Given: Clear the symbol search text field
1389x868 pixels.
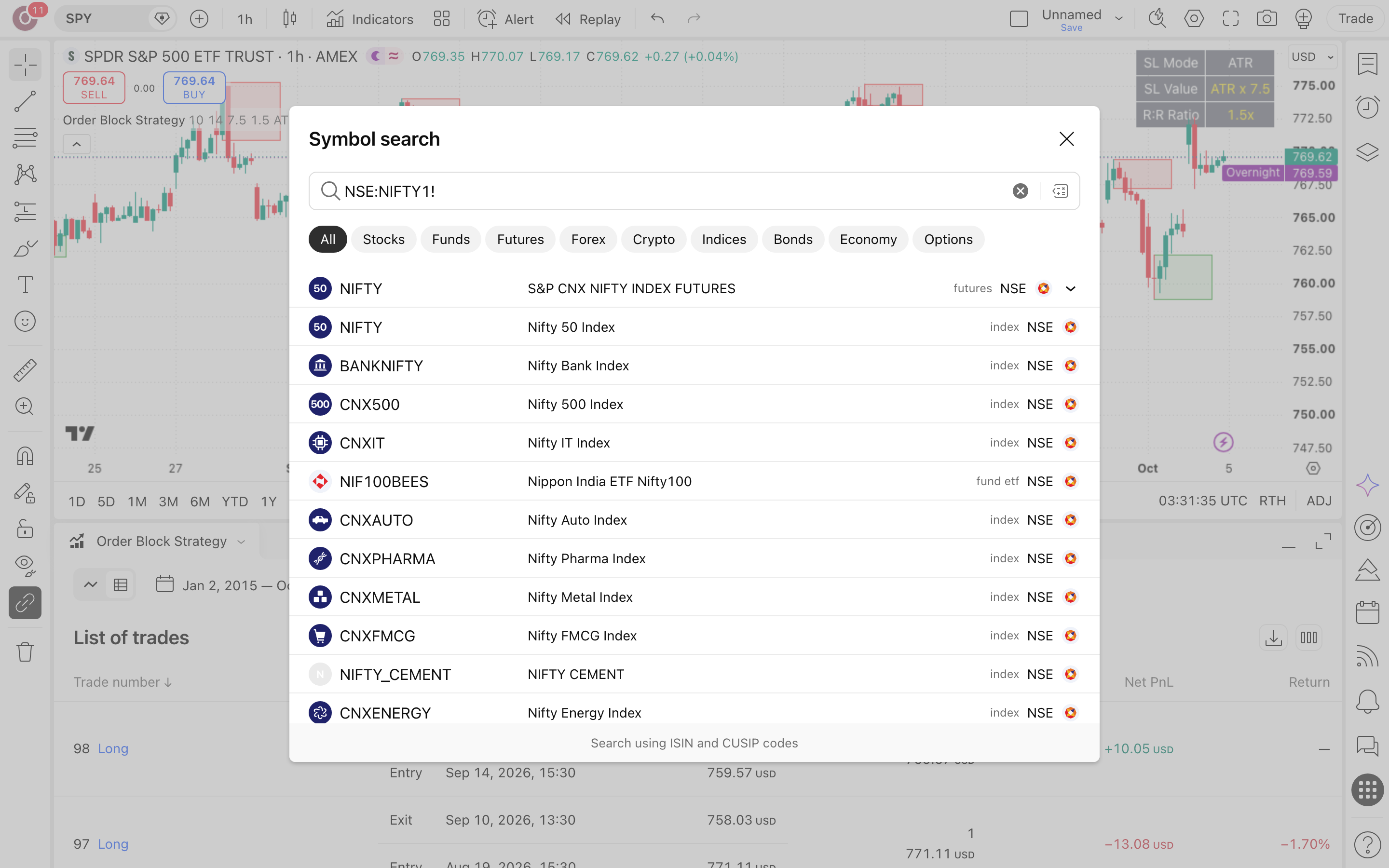Looking at the screenshot, I should (1020, 191).
